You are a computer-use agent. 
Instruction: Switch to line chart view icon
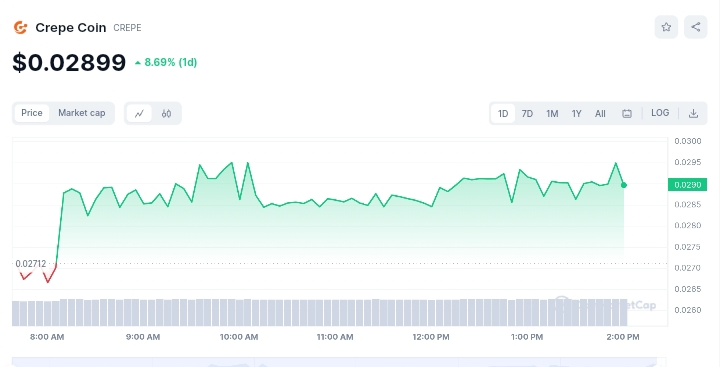pos(139,113)
